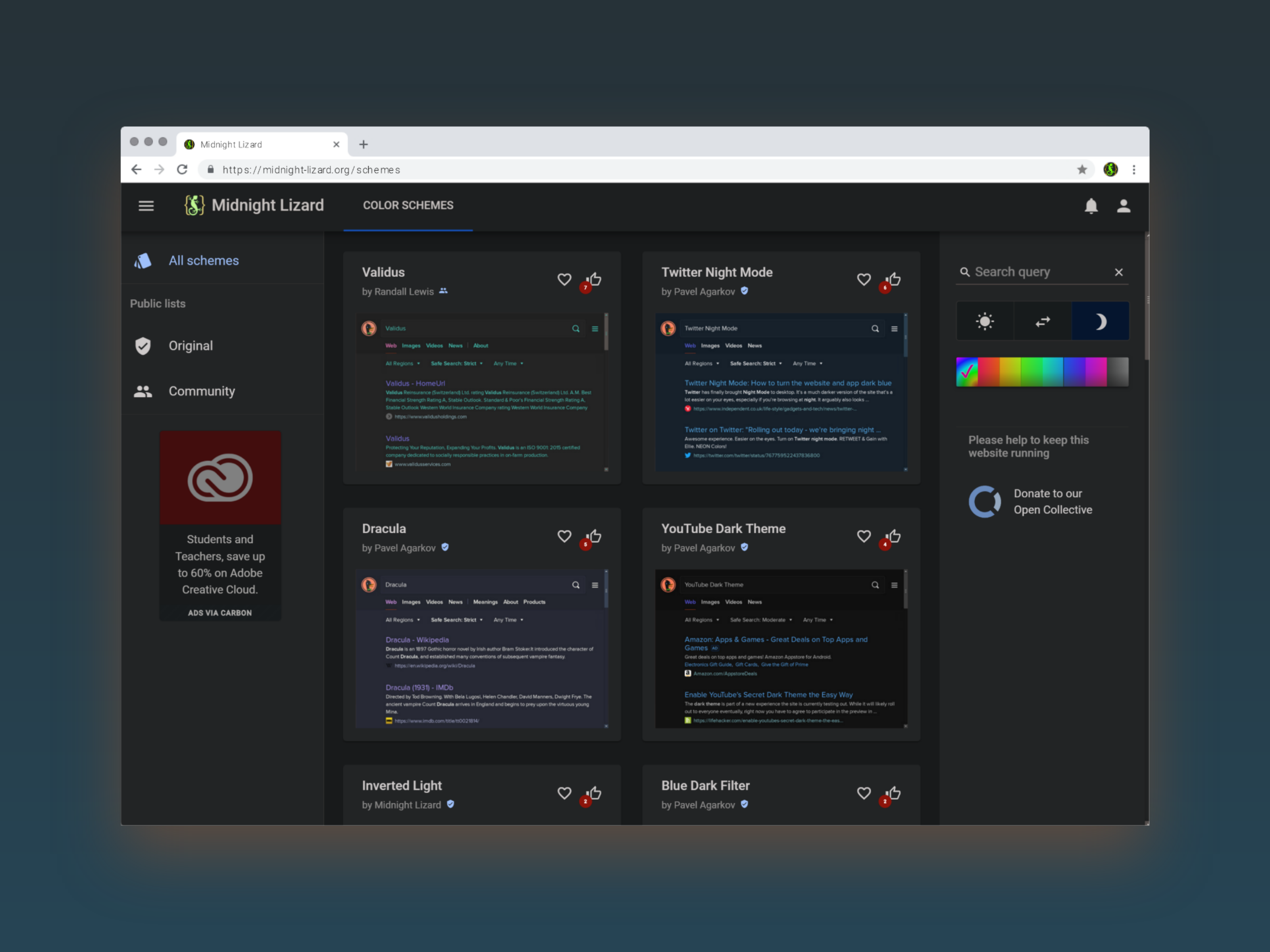Select All schemes in sidebar
Image resolution: width=1270 pixels, height=952 pixels.
click(x=203, y=261)
